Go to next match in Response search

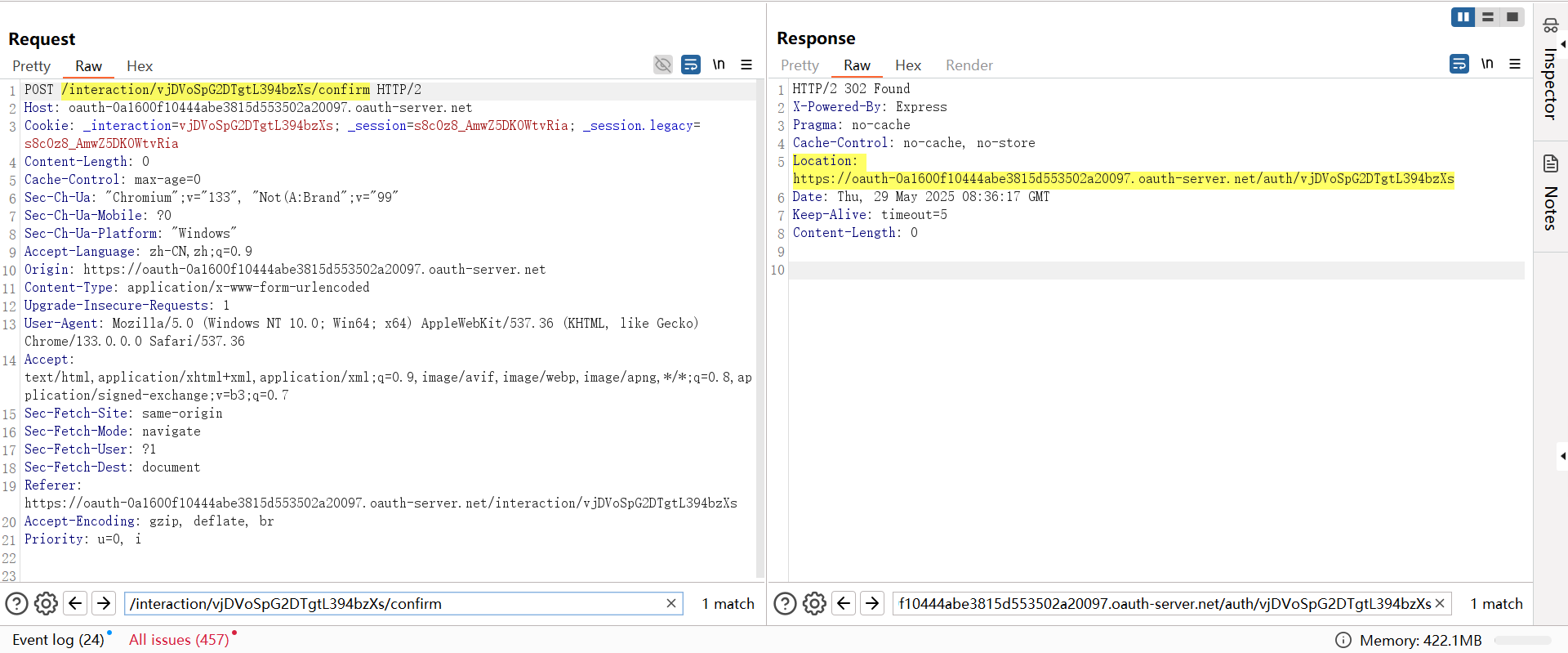click(x=872, y=604)
